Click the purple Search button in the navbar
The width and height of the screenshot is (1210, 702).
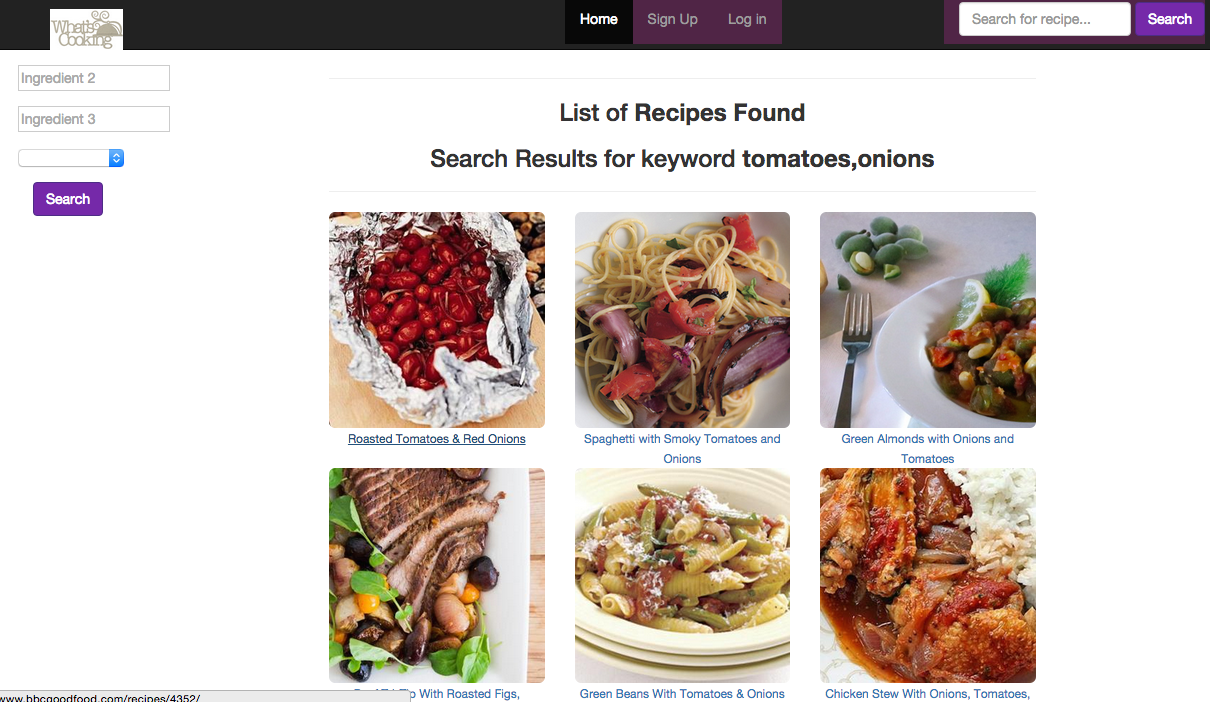coord(1169,19)
